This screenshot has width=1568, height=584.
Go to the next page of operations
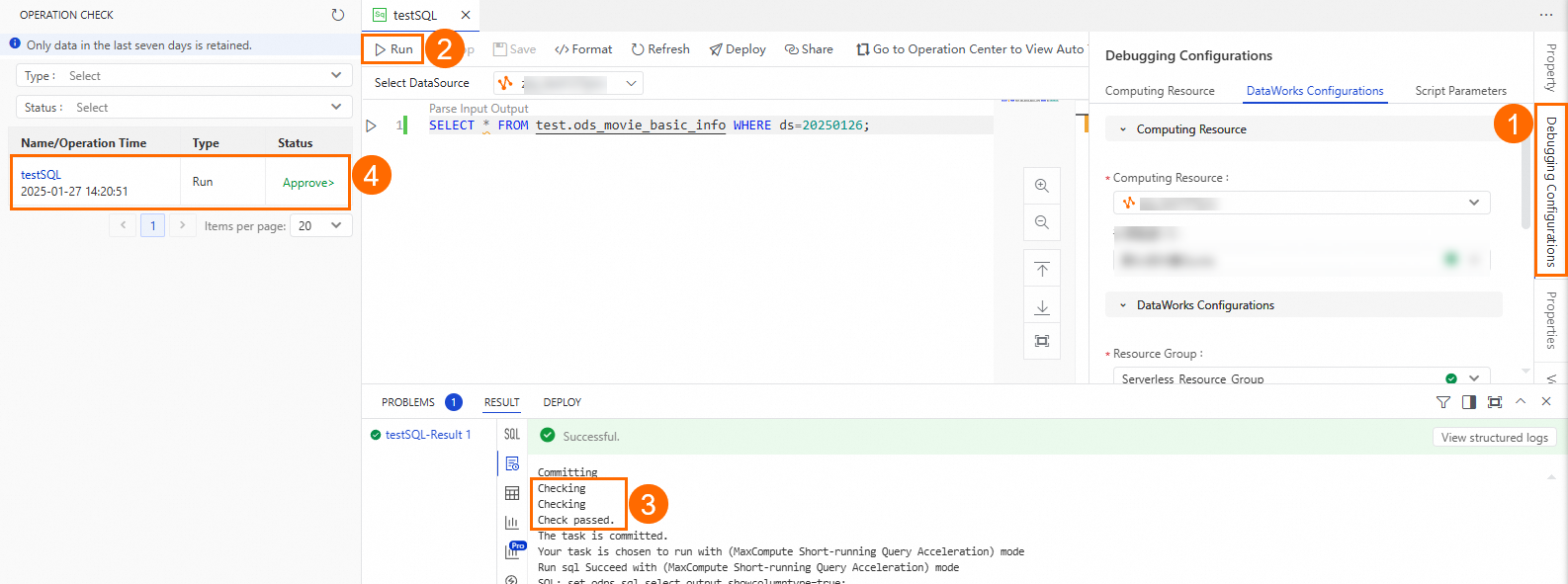pyautogui.click(x=182, y=225)
